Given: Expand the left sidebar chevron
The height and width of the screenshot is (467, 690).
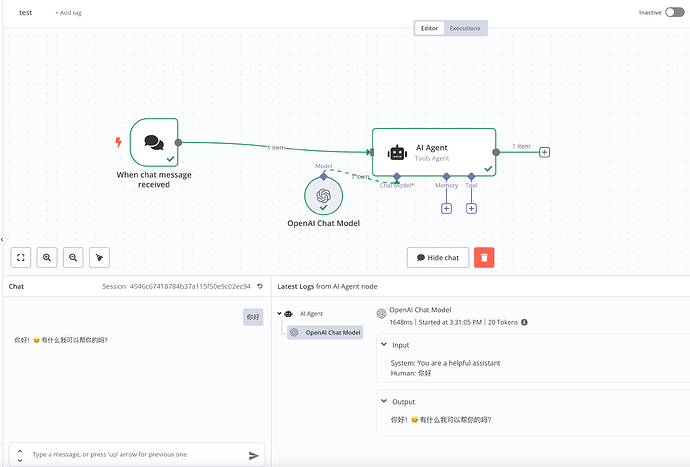Looking at the screenshot, I should pyautogui.click(x=2, y=239).
